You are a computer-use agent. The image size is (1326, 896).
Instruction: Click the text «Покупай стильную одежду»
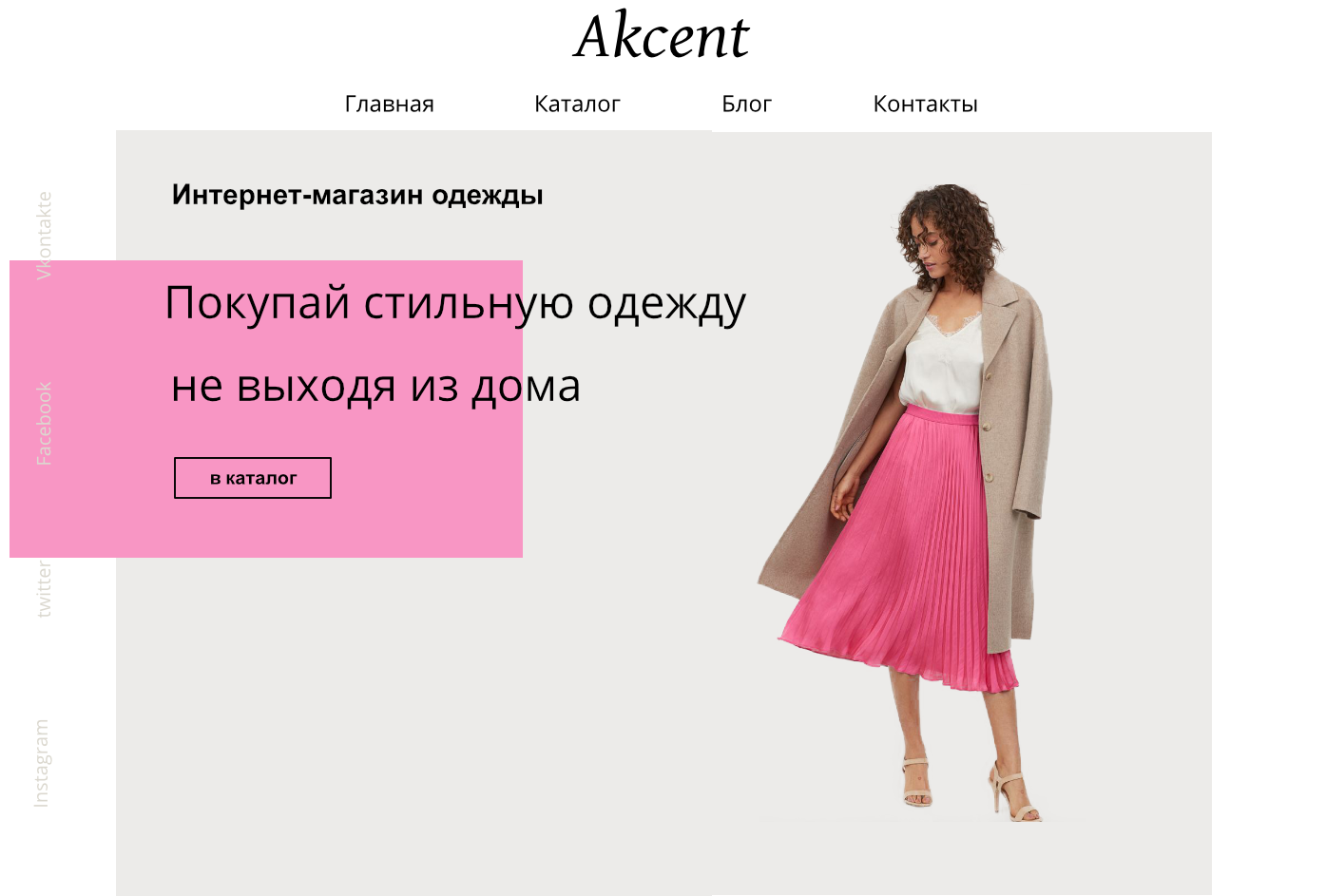click(455, 304)
